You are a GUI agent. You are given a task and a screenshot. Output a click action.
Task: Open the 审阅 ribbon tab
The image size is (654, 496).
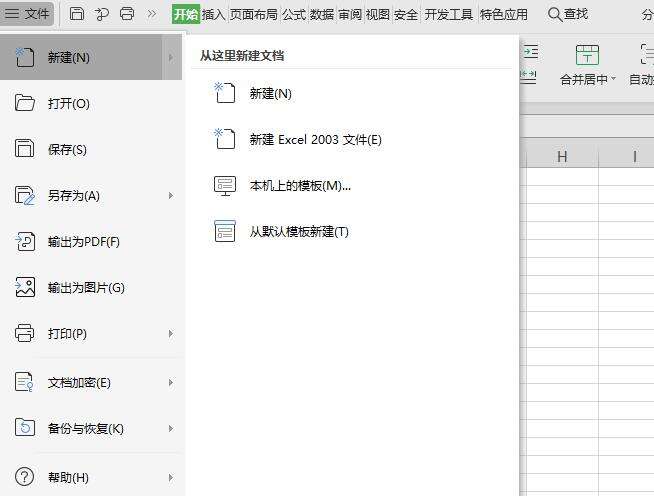point(350,15)
